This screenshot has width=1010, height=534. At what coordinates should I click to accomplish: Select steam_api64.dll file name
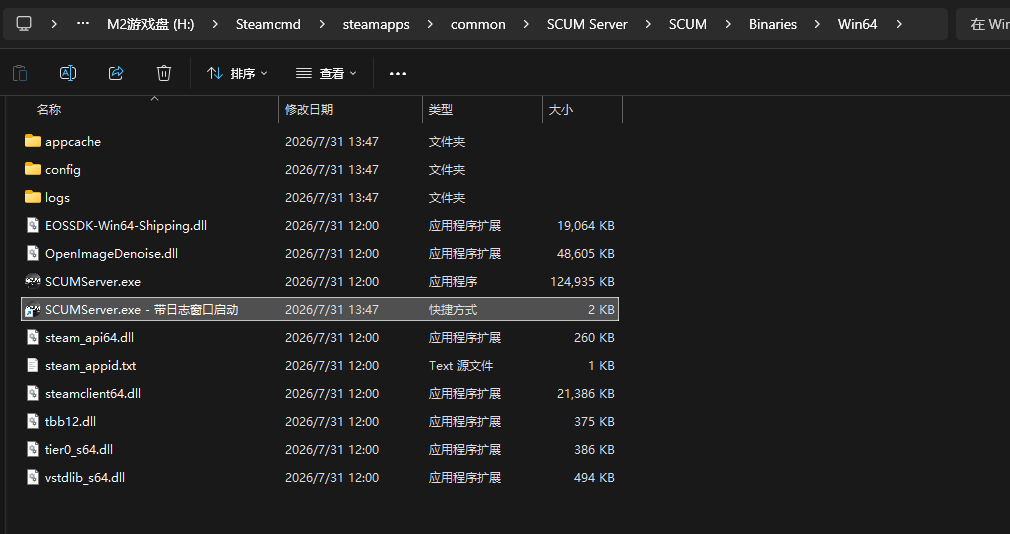point(90,338)
